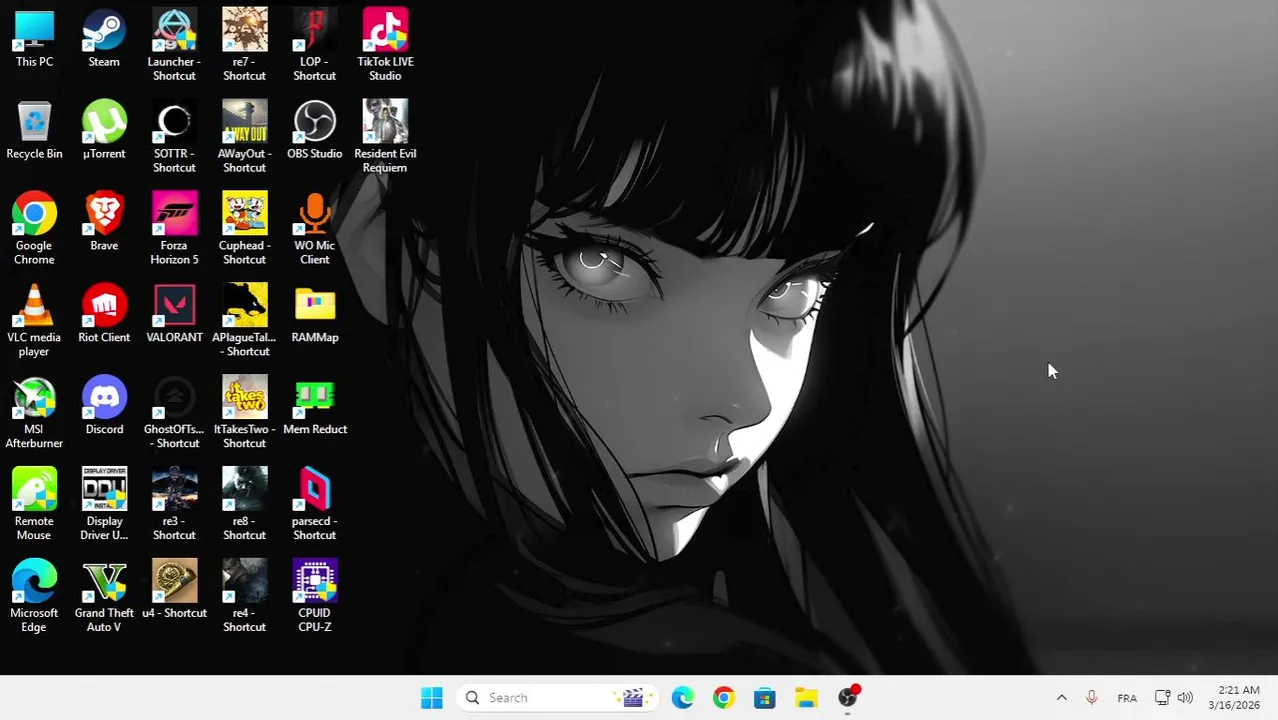Select the Steam desktop icon
The image size is (1278, 720).
[x=104, y=39]
